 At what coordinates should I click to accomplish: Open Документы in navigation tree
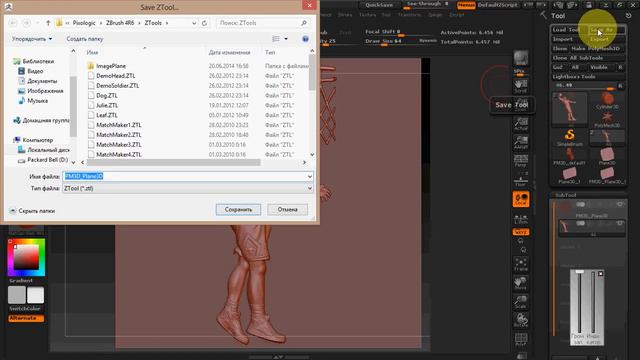click(42, 81)
